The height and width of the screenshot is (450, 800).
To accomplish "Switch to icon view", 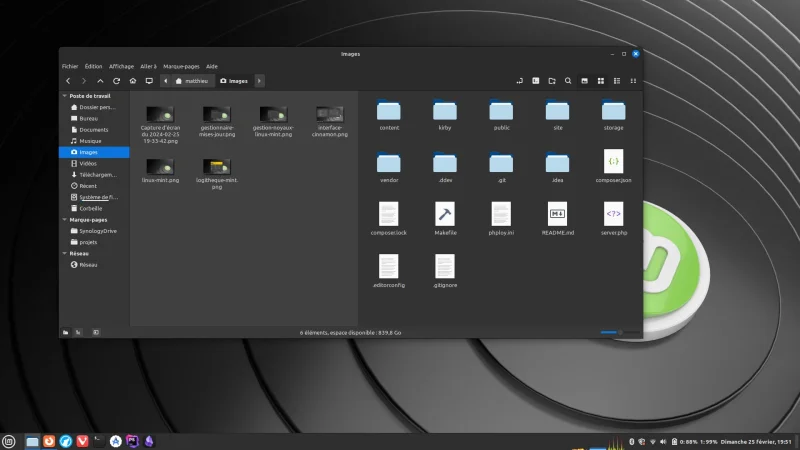I will click(x=601, y=81).
